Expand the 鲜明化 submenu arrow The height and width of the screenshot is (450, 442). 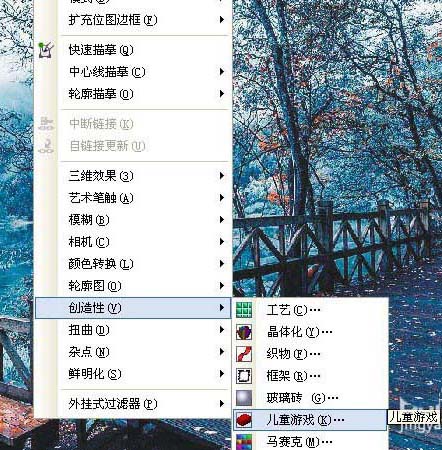[222, 374]
